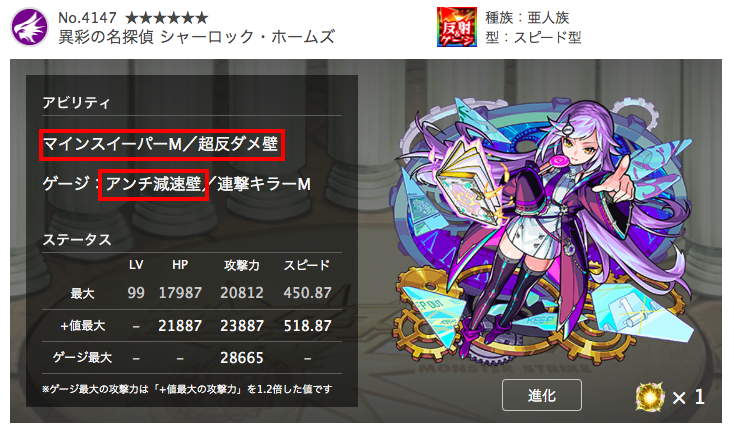Click the 連撃キラーM gauge ability
Screen dimensions: 734x432
[x=264, y=184]
